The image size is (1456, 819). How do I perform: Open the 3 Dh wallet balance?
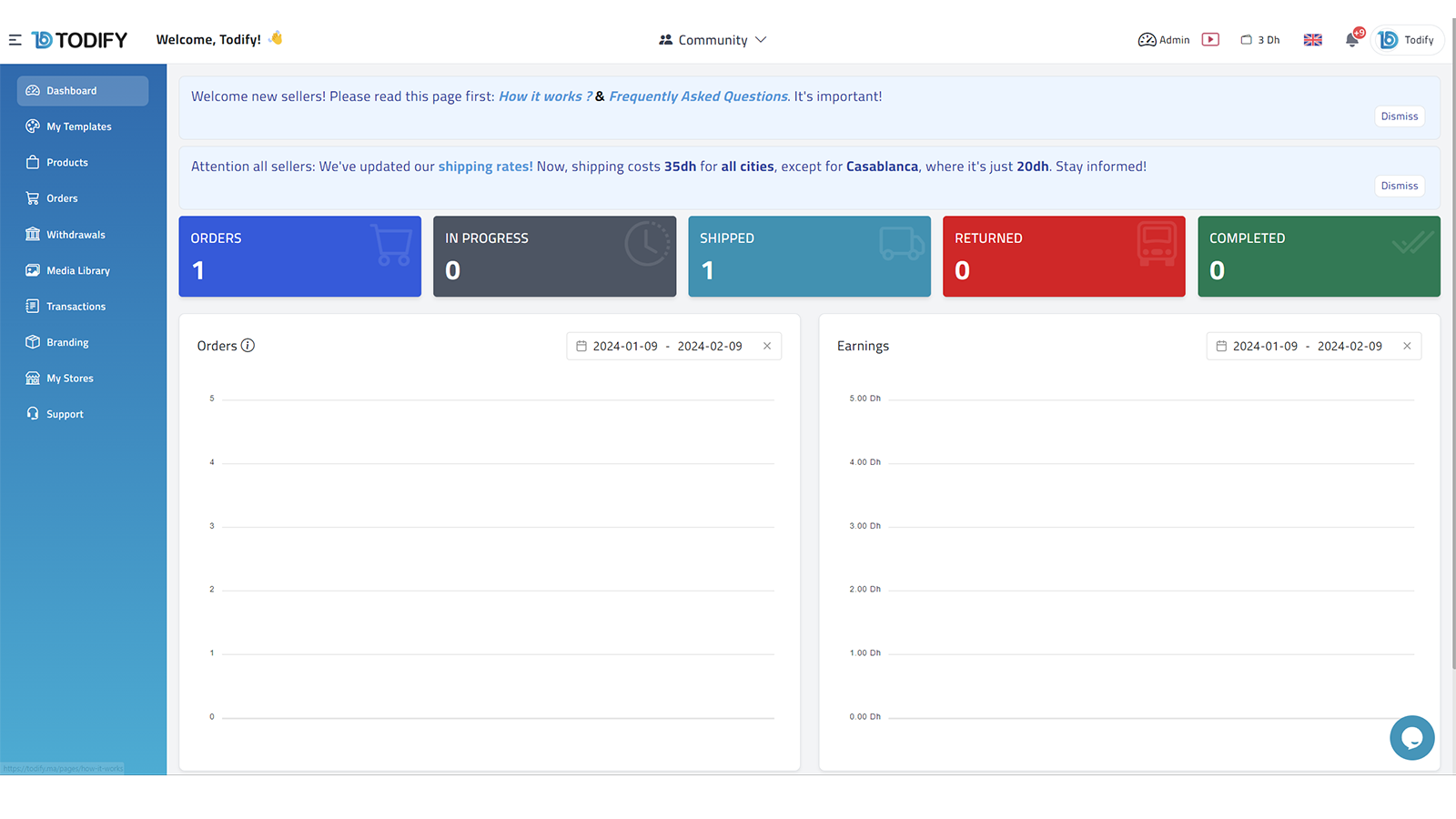[1260, 40]
